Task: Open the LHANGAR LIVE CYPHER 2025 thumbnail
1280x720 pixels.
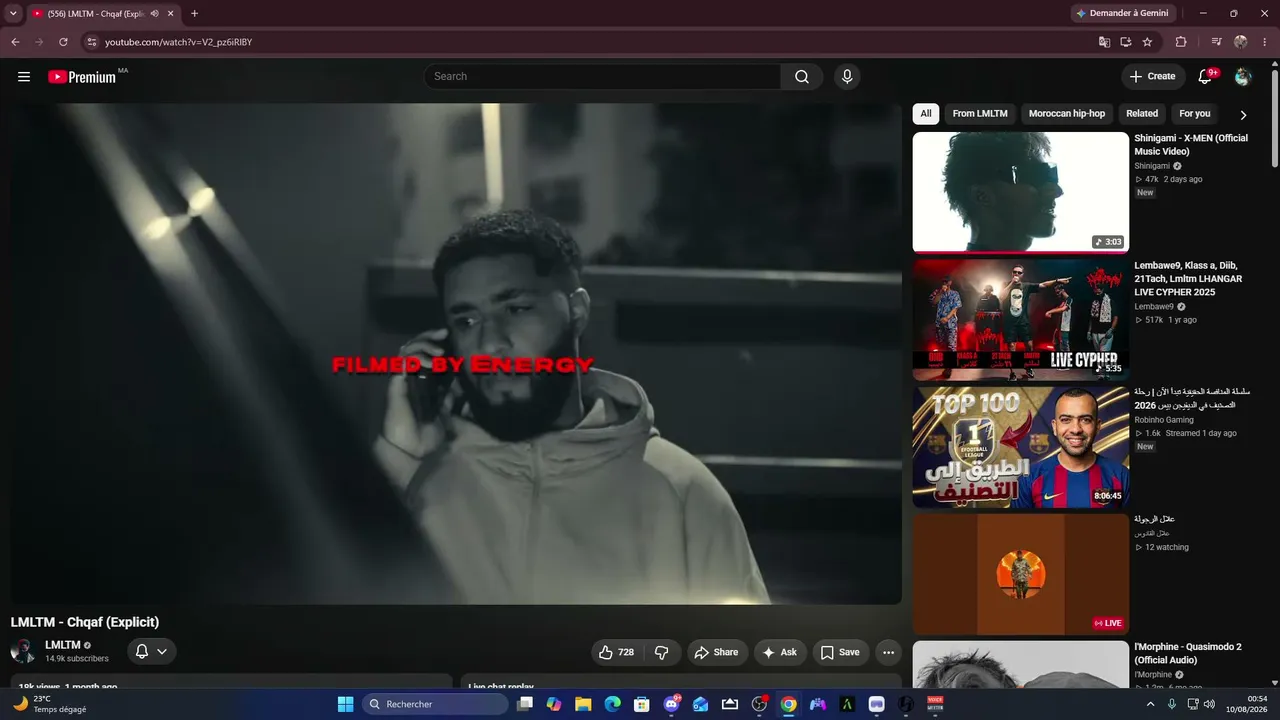Action: click(x=1021, y=320)
